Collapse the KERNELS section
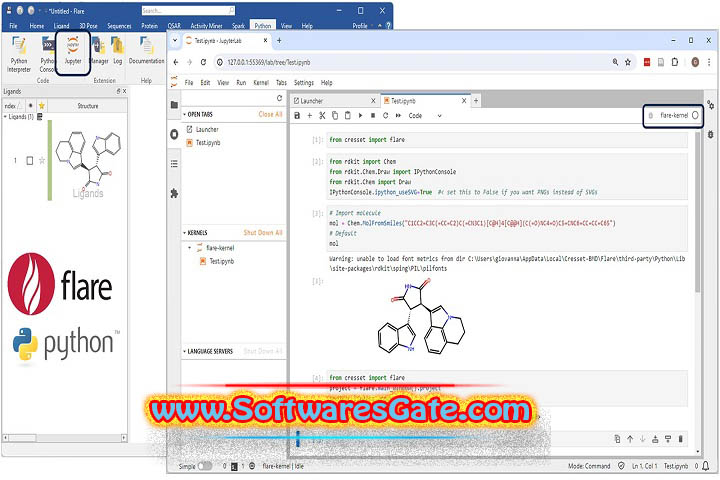This screenshot has width=720, height=480. [x=185, y=233]
